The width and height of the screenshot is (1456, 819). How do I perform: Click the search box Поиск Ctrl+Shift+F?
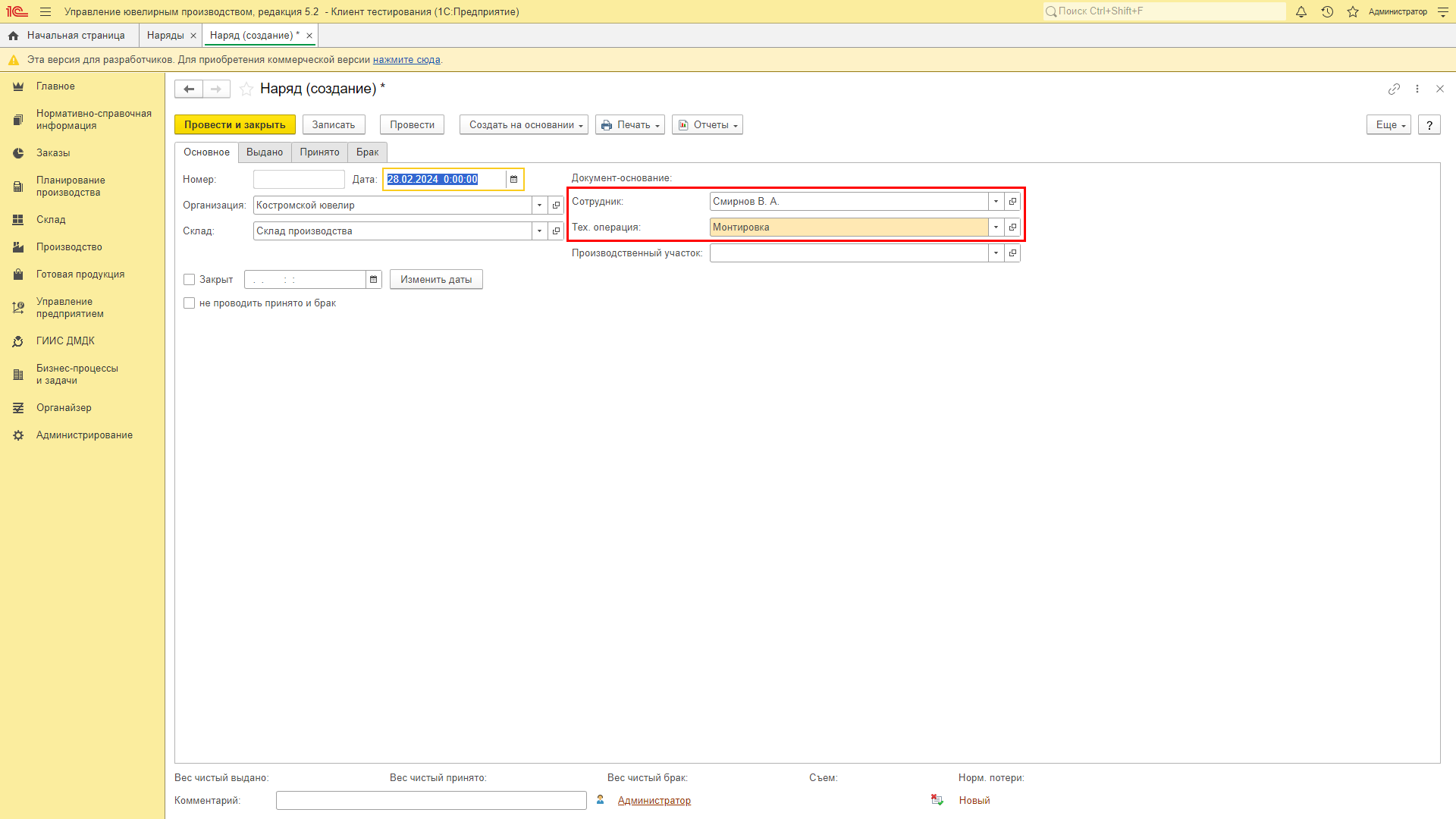[x=1165, y=11]
